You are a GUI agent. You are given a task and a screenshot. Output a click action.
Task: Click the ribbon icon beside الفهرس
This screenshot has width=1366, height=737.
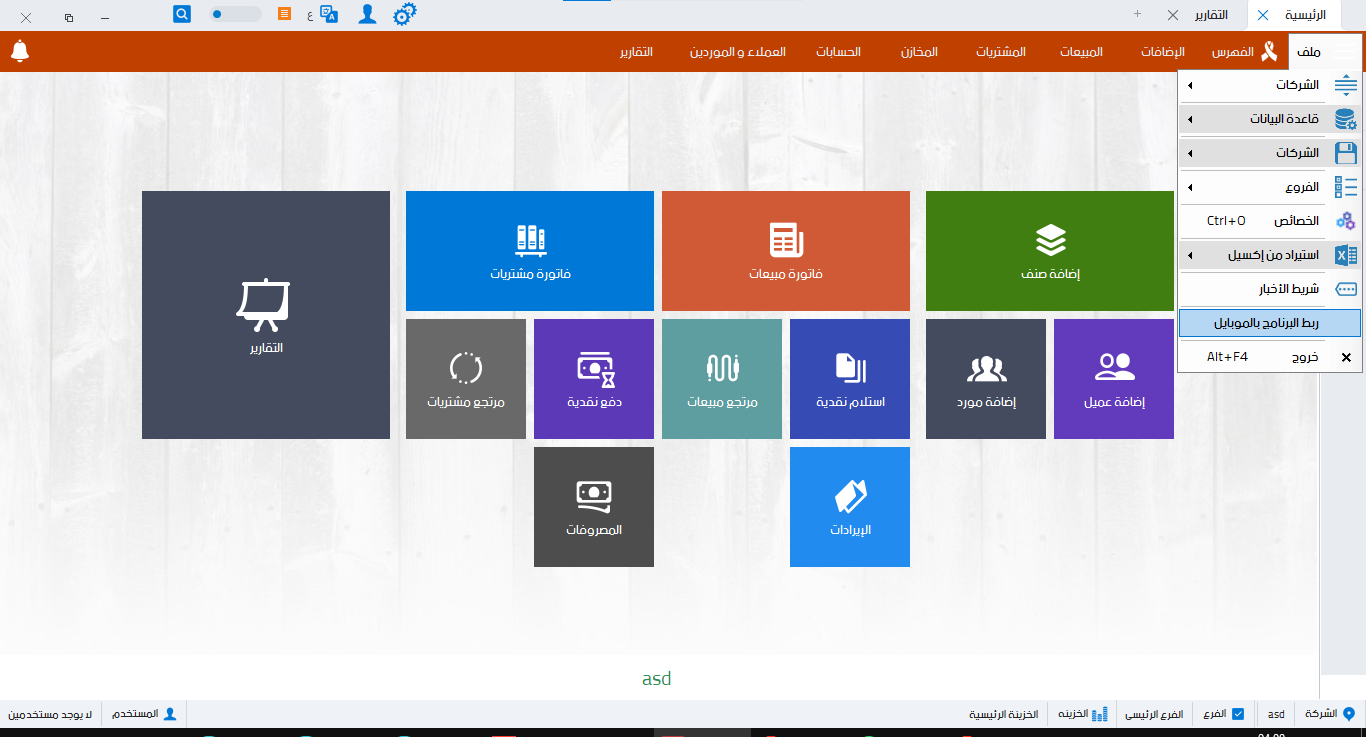click(x=1269, y=51)
